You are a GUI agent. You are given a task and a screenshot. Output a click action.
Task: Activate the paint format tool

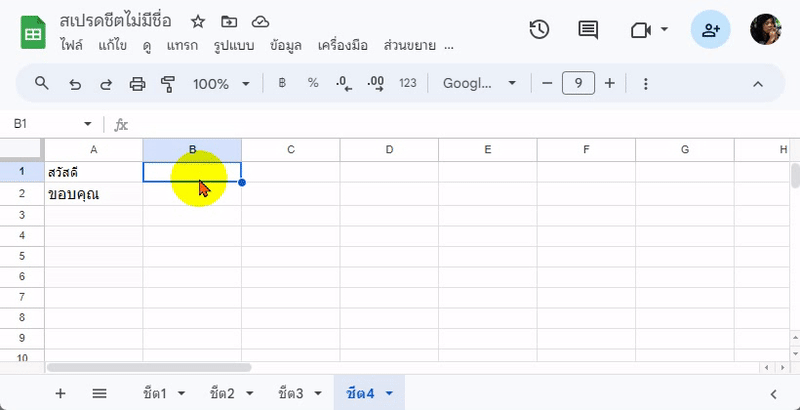click(168, 83)
